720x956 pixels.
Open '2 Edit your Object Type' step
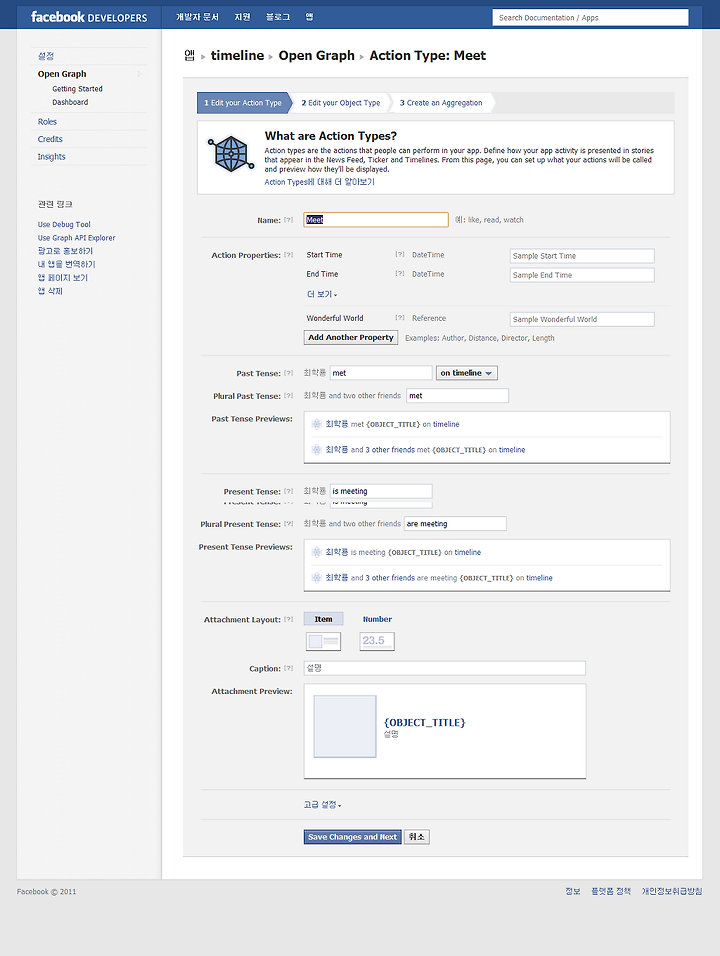[341, 103]
